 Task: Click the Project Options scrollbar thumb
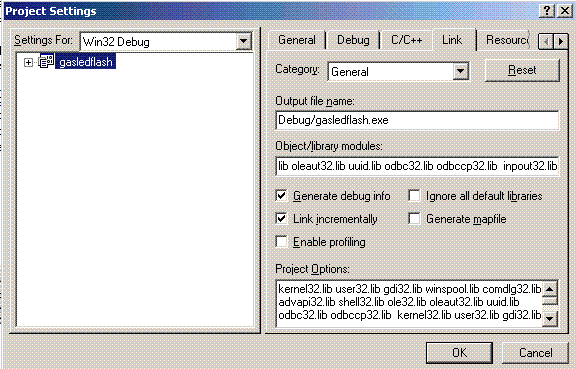550,301
